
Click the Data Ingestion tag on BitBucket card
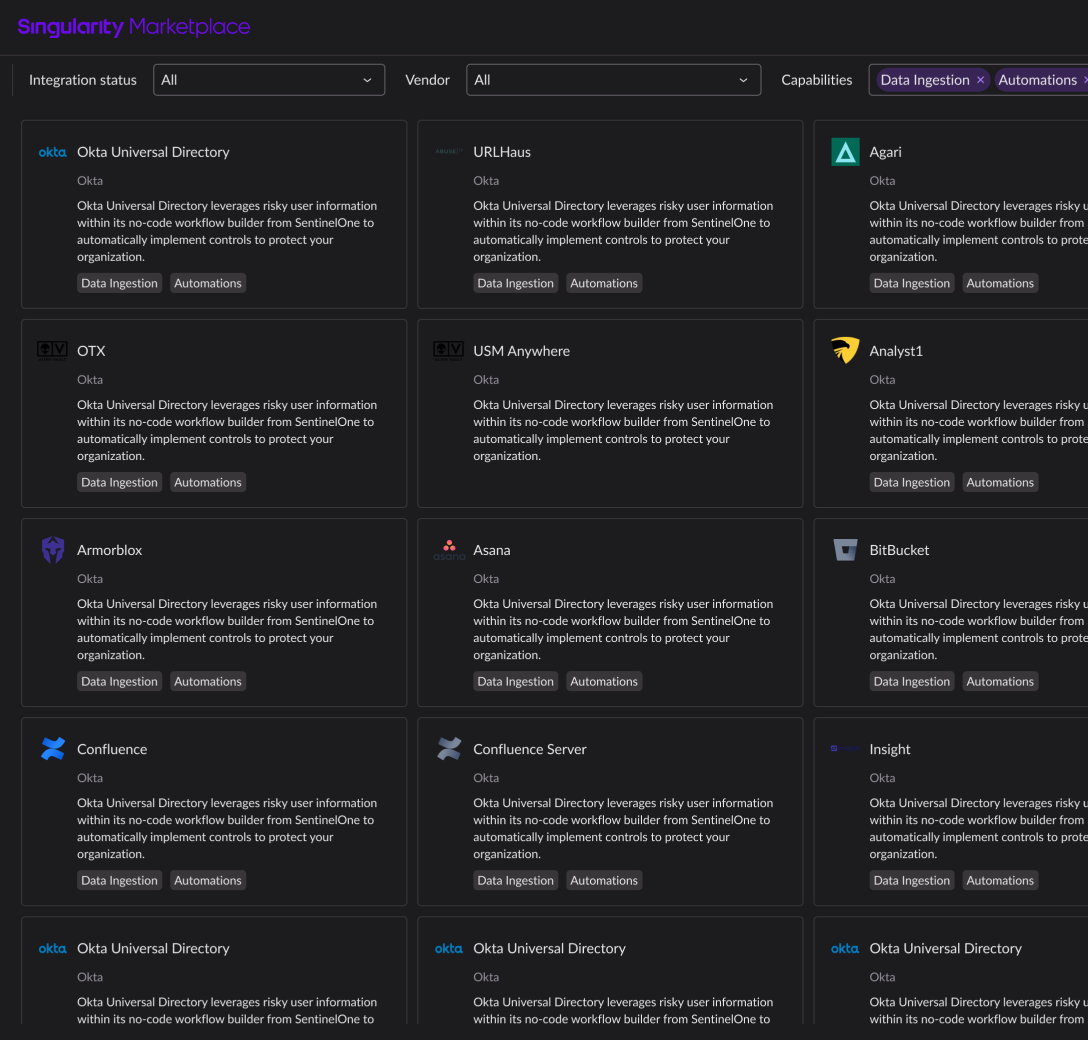(x=912, y=681)
